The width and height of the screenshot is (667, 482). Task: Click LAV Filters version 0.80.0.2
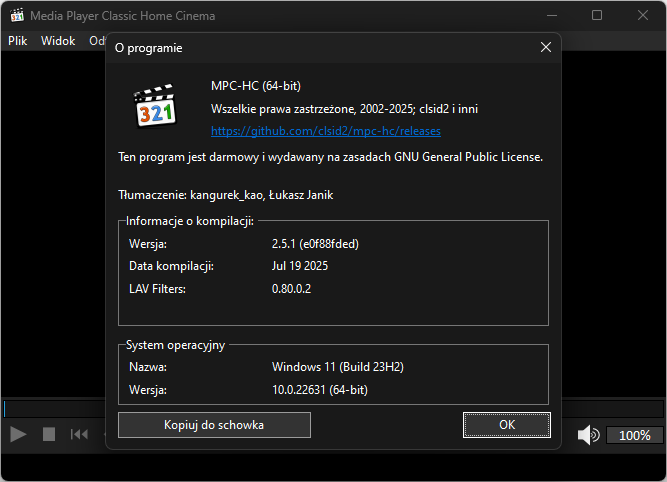291,289
